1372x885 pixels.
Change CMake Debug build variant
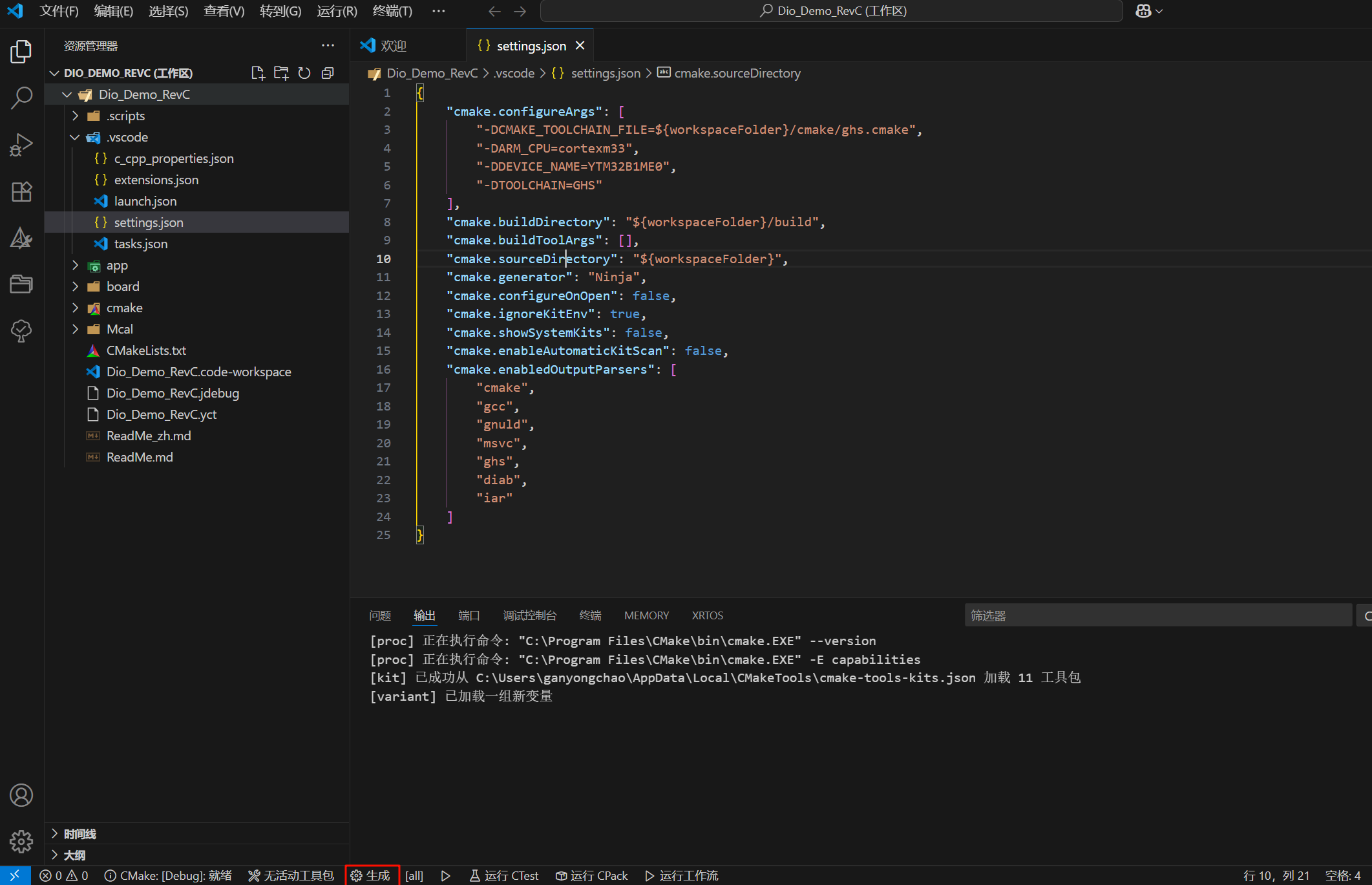click(x=168, y=875)
